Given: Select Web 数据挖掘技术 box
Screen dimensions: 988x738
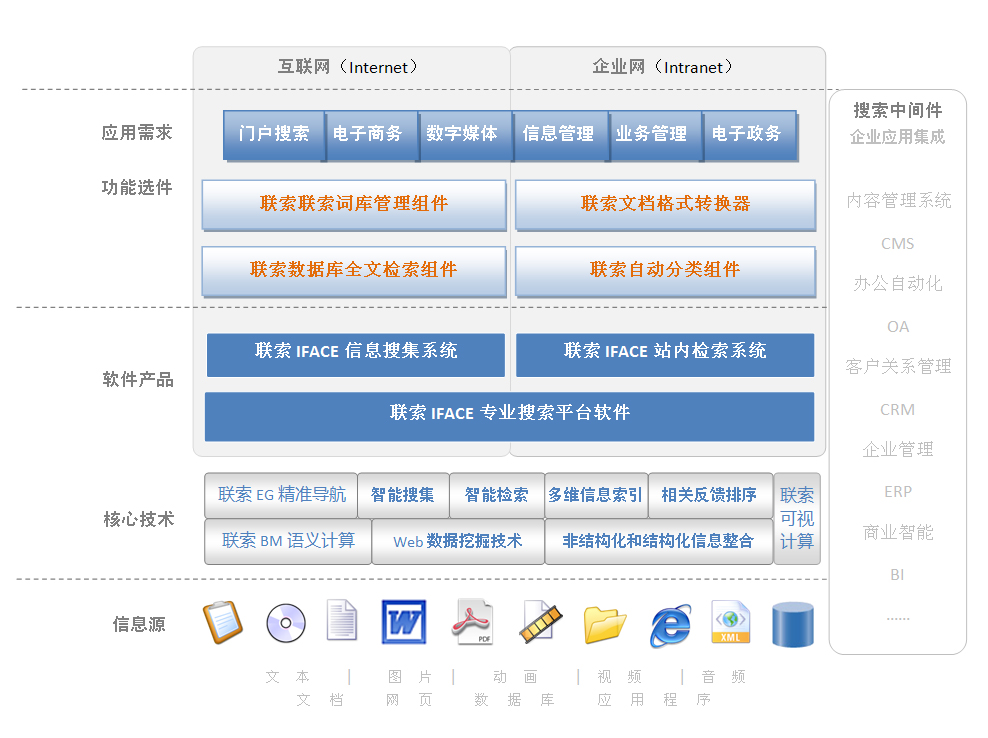Looking at the screenshot, I should 457,541.
